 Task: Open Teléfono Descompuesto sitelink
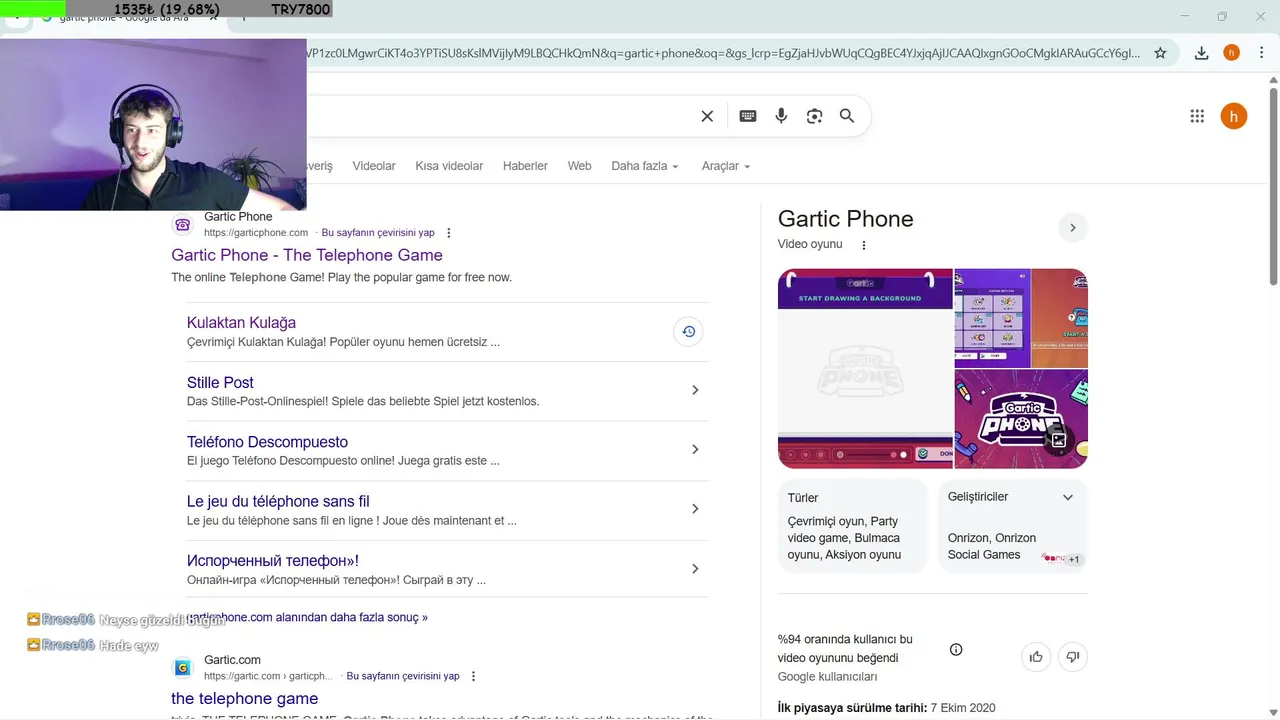click(x=267, y=442)
